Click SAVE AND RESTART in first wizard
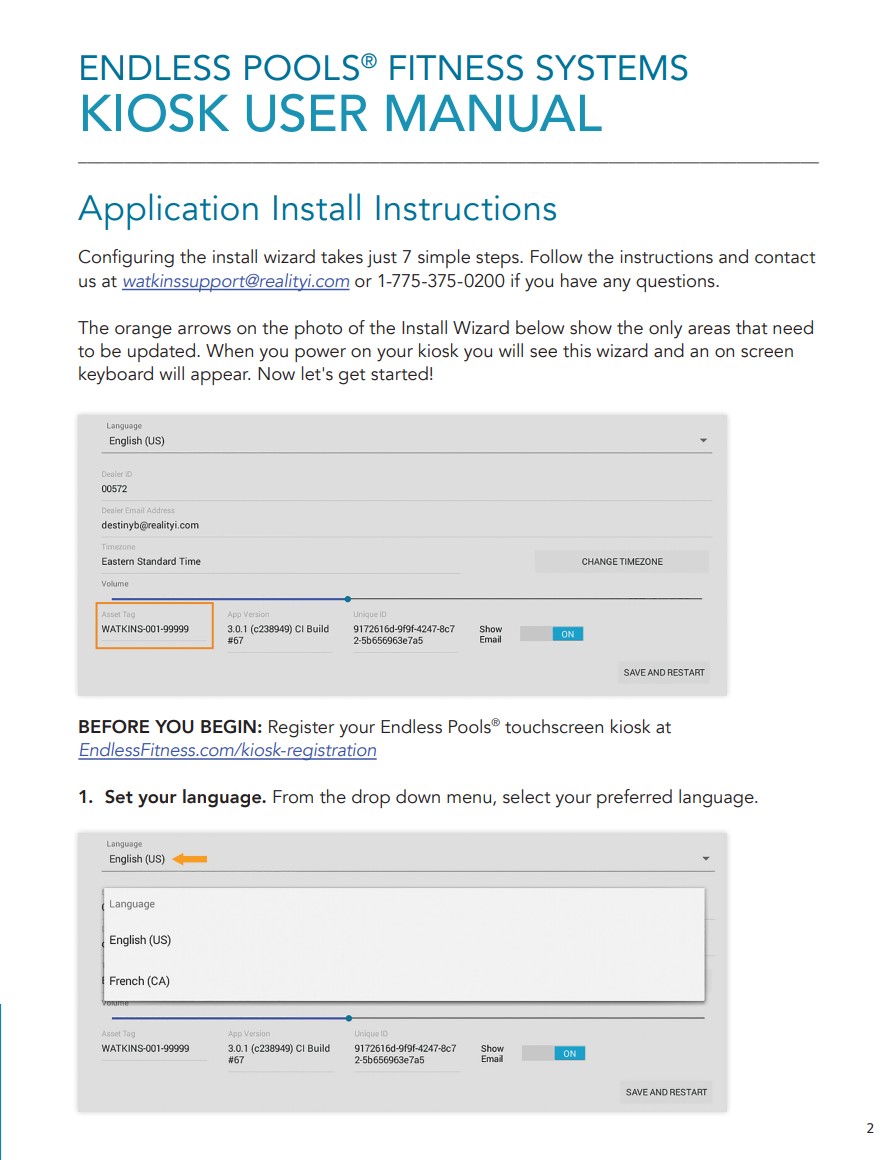The width and height of the screenshot is (896, 1160). (x=664, y=672)
